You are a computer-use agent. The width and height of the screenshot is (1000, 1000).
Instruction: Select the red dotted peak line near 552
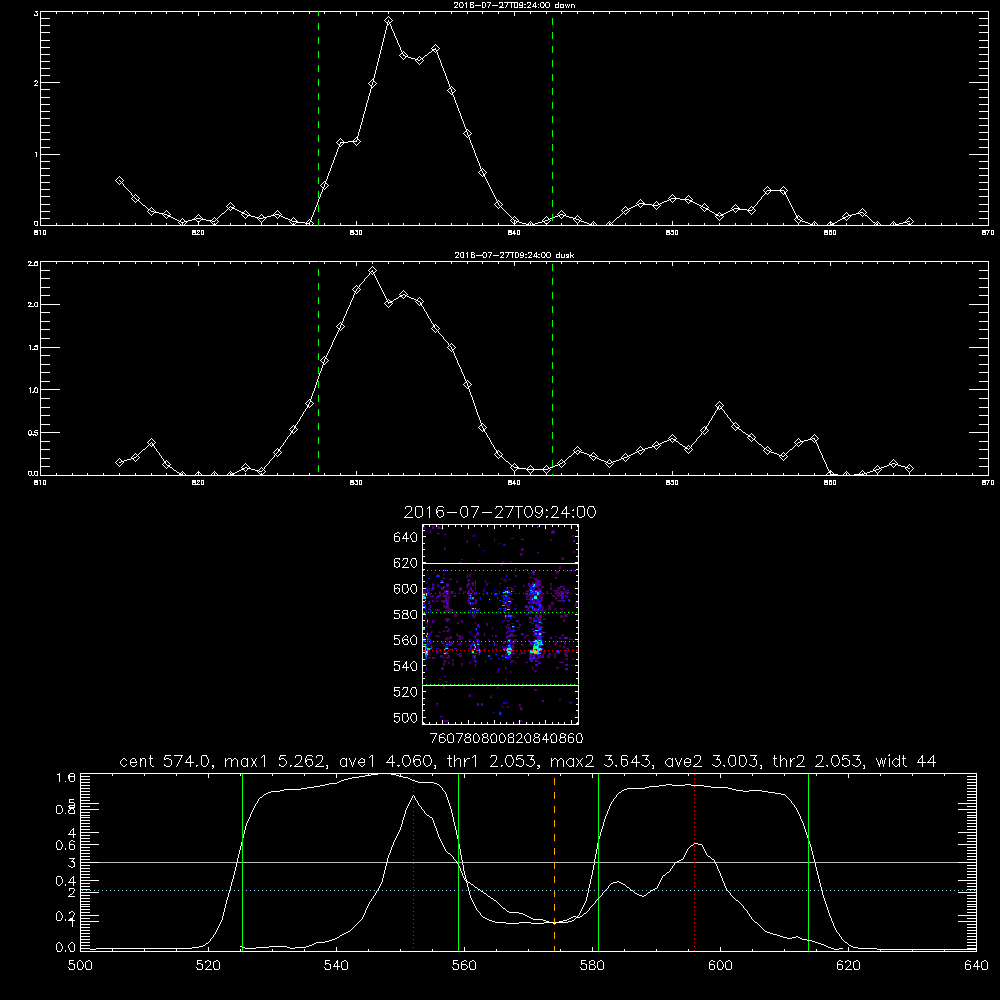point(414,861)
